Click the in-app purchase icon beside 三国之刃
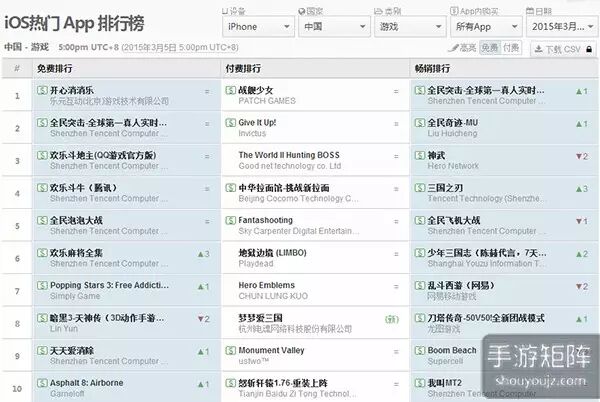This screenshot has height=402, width=600. 420,188
